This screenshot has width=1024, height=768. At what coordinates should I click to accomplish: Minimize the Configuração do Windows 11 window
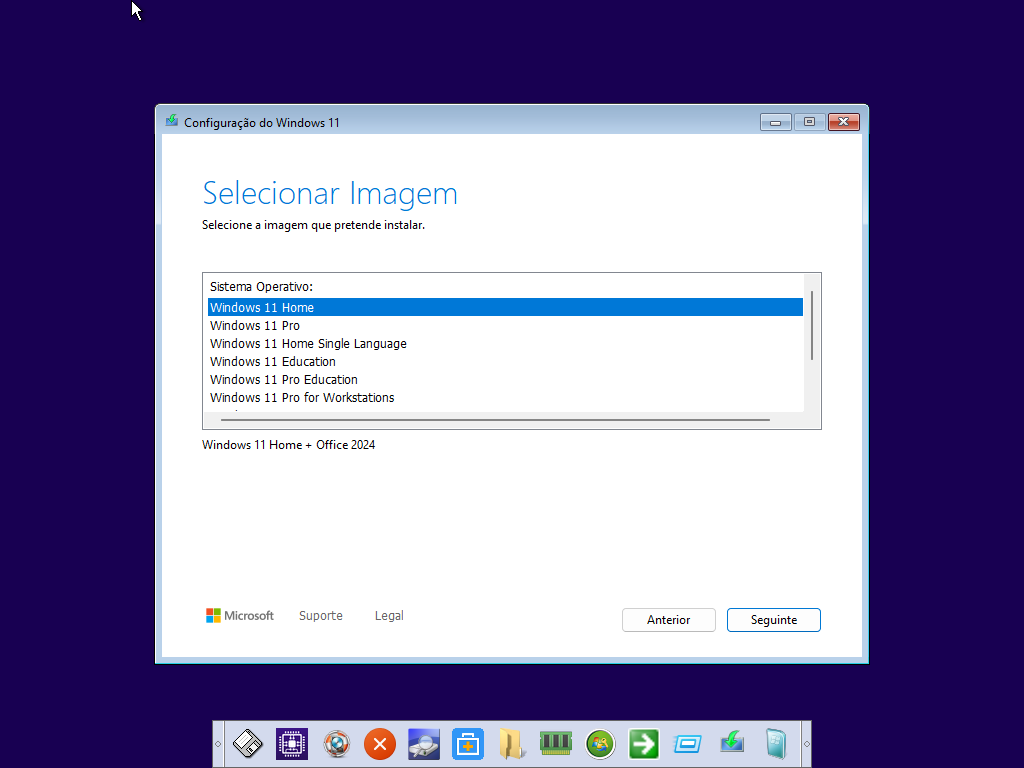click(x=776, y=122)
